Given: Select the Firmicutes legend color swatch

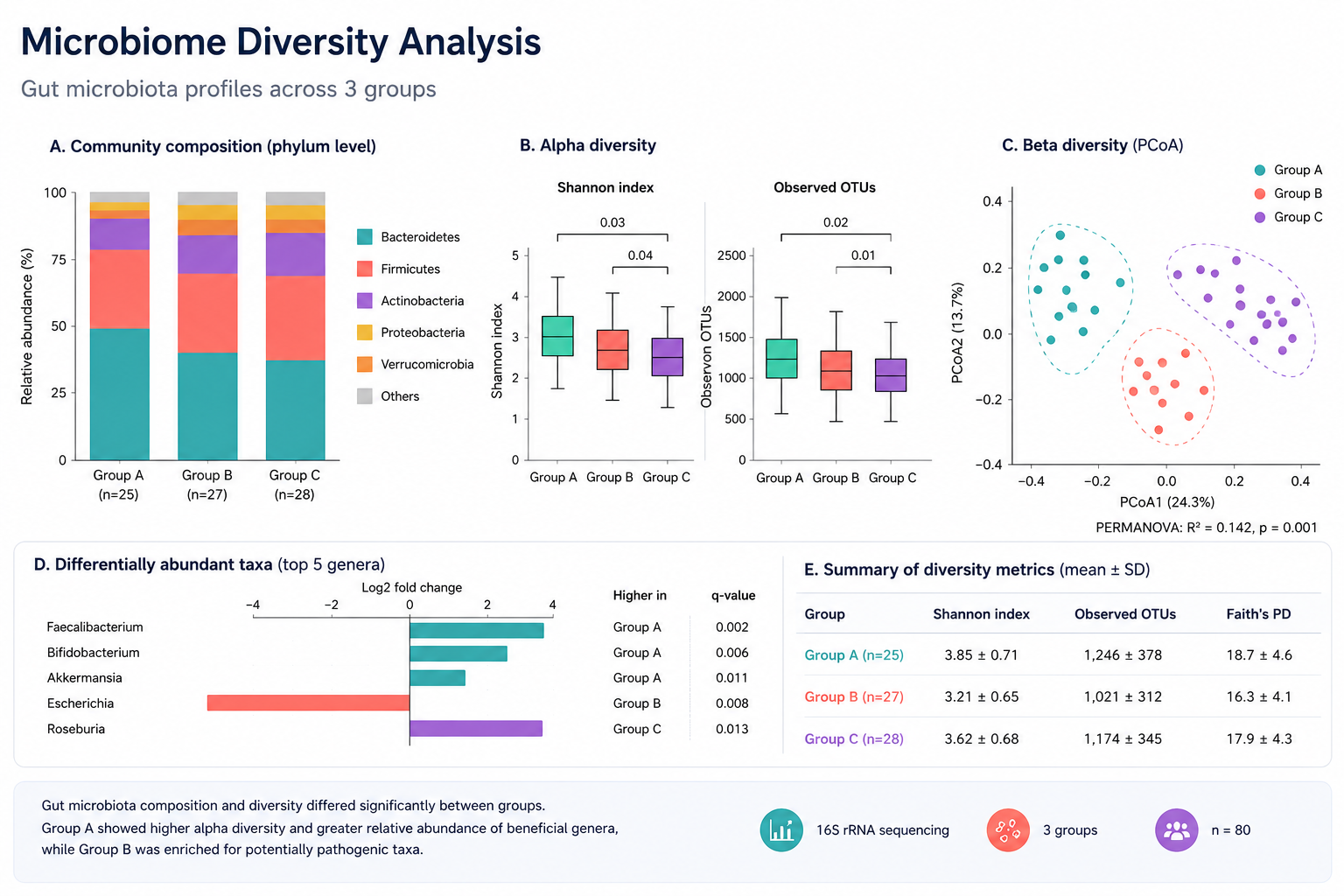Looking at the screenshot, I should pyautogui.click(x=365, y=269).
